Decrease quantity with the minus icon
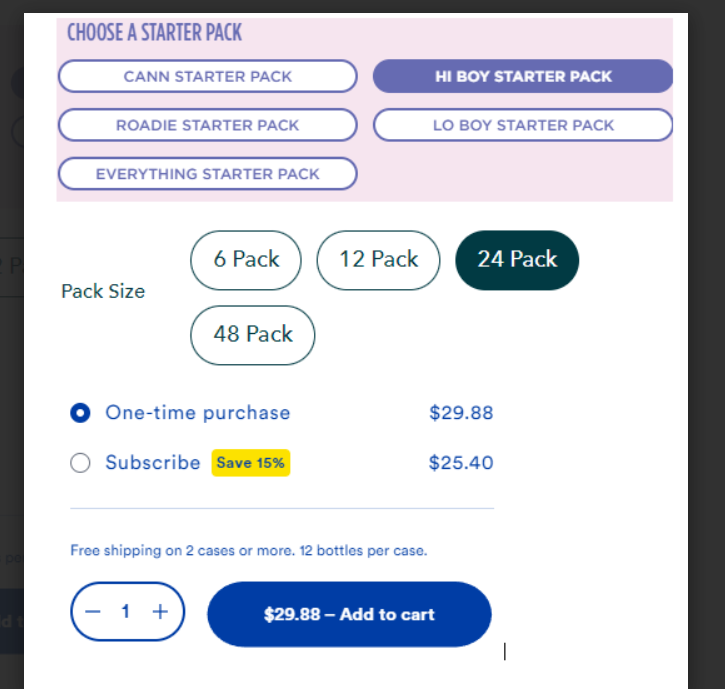Screen dimensions: 725x689 (93, 612)
